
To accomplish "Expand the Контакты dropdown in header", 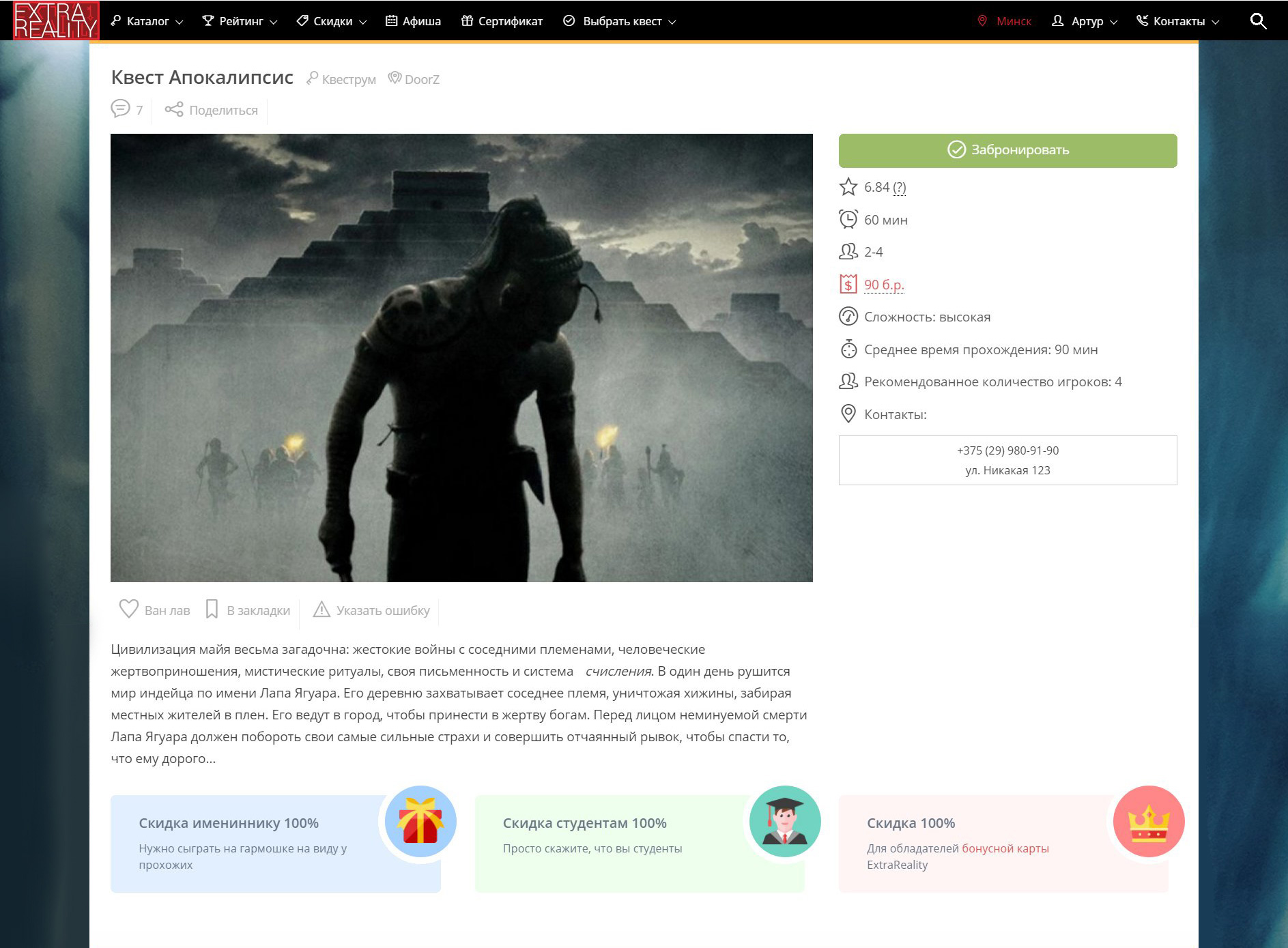I will 1177,21.
